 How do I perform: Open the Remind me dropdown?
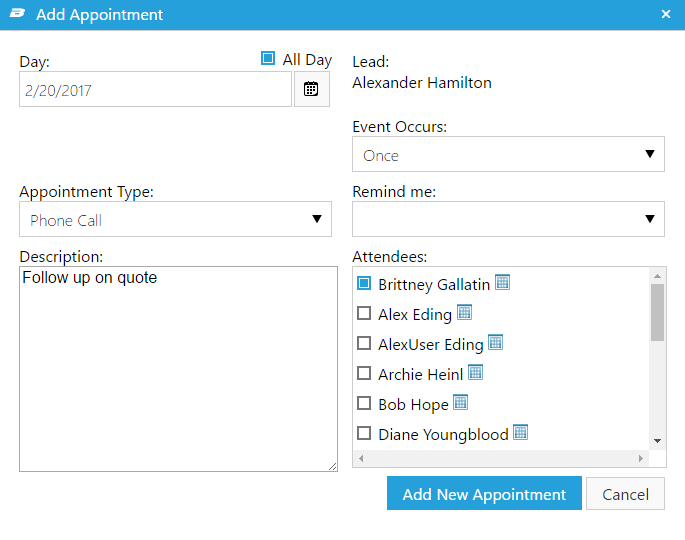pos(508,219)
